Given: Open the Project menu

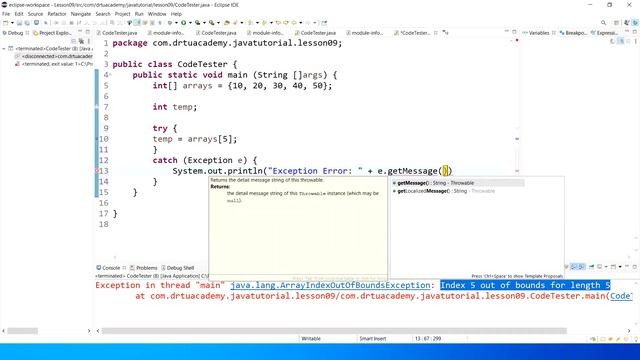Looking at the screenshot, I should pos(122,14).
